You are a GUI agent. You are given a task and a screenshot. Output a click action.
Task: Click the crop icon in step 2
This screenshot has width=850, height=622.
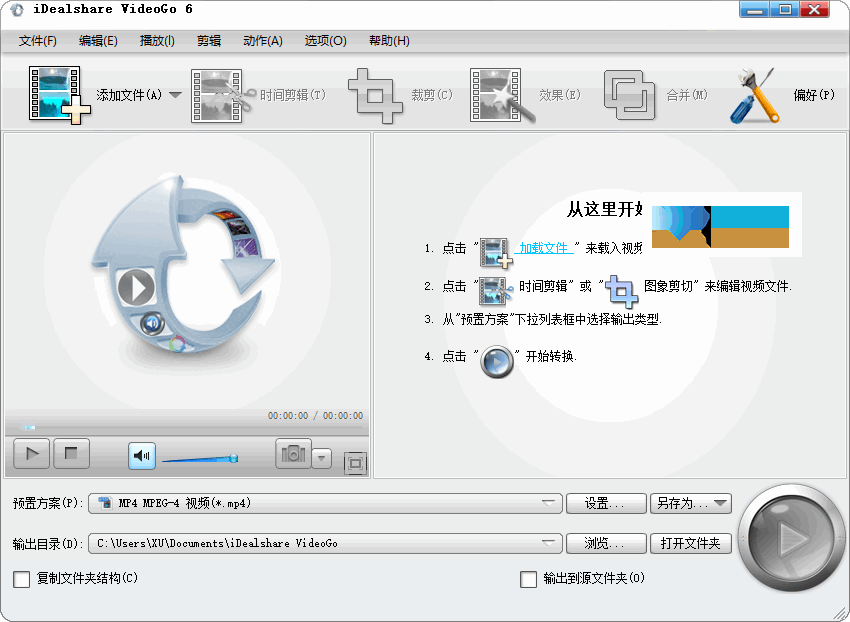(x=621, y=291)
